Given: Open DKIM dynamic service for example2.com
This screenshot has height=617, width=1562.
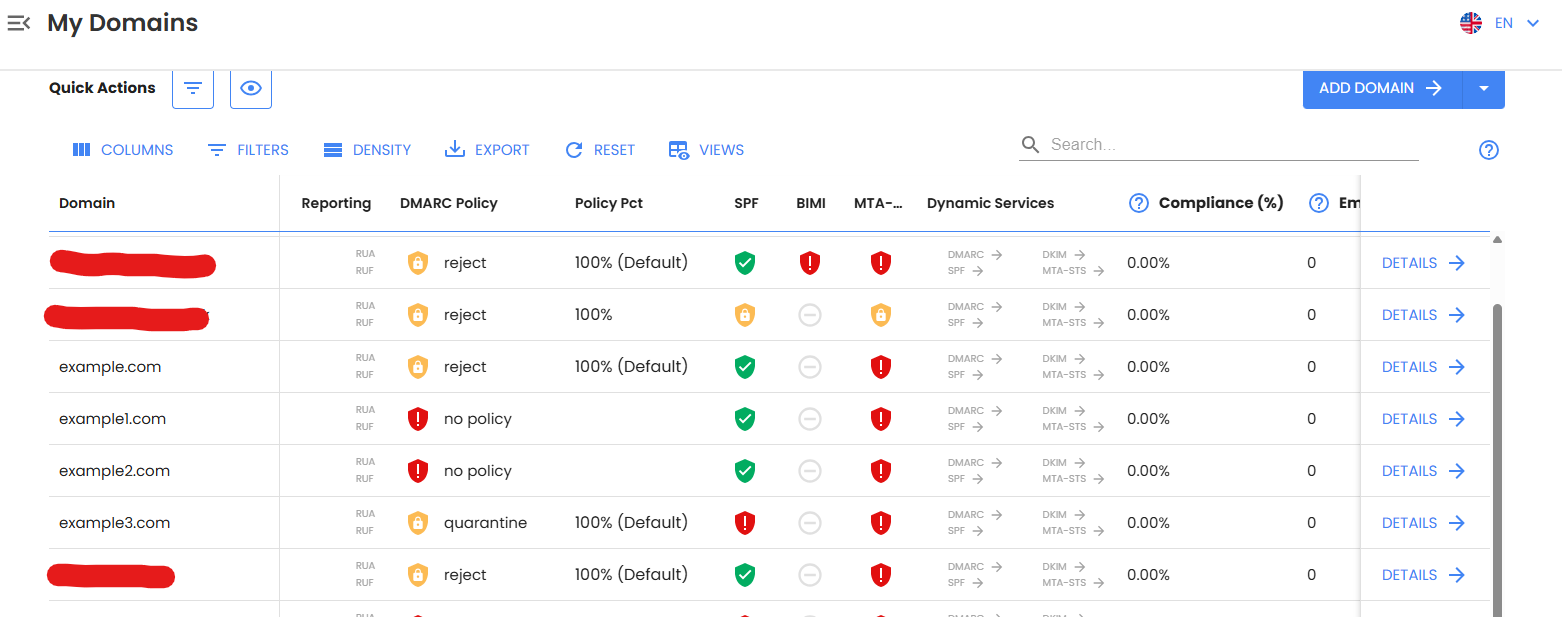Looking at the screenshot, I should tap(1064, 463).
